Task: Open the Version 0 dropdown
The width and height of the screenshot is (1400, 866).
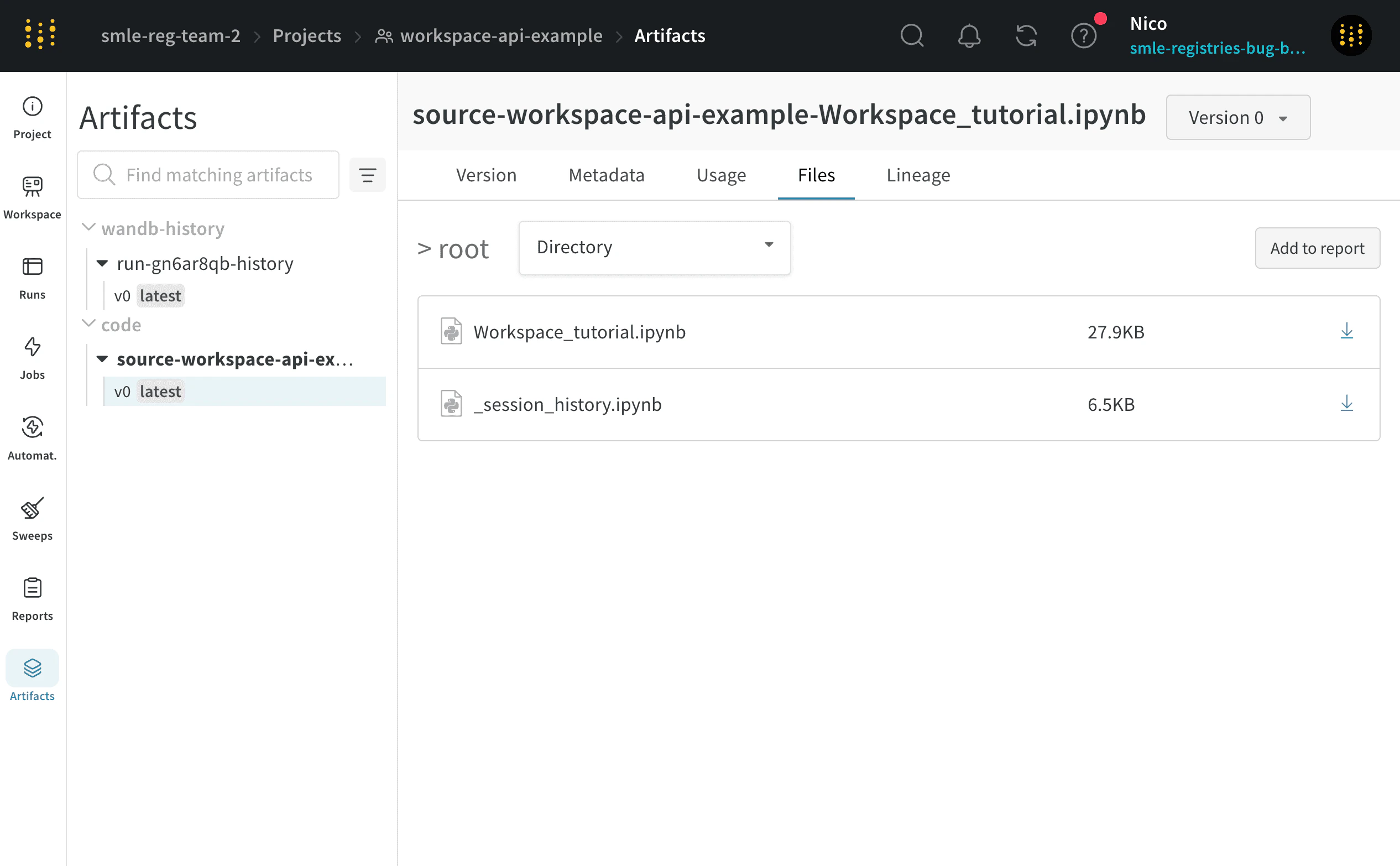Action: coord(1238,117)
